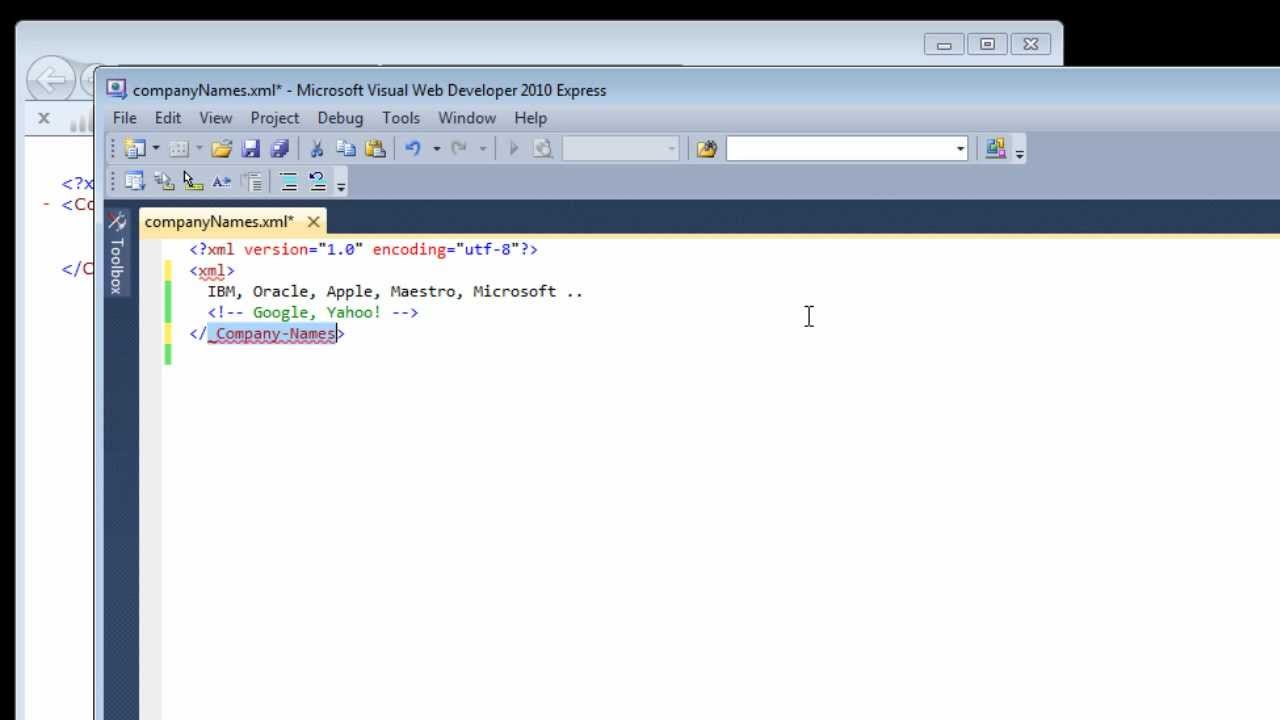Viewport: 1280px width, 720px height.
Task: Click the Add New Item toolbar icon
Action: (x=179, y=149)
